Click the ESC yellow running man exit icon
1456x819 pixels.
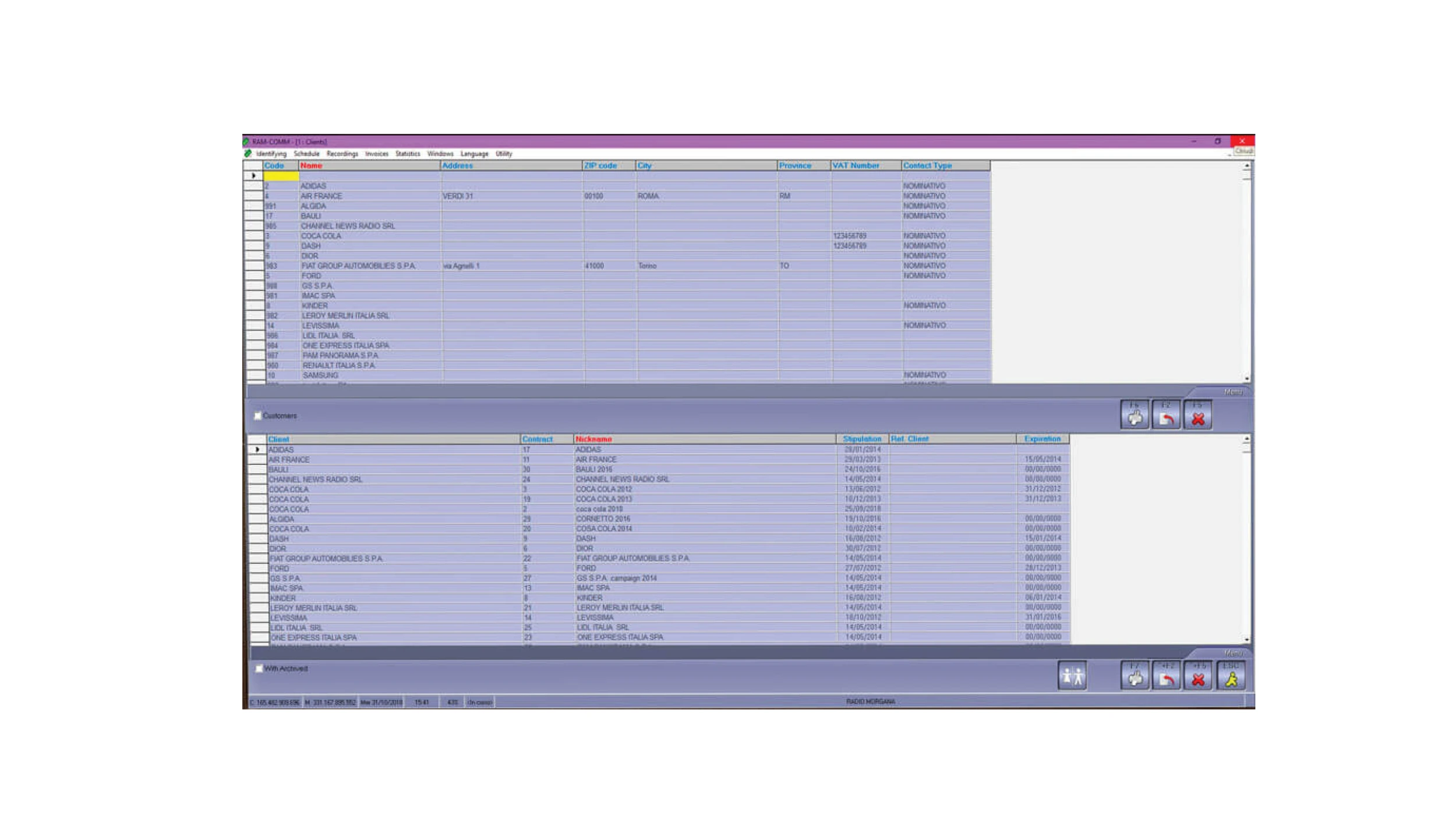coord(1231,676)
